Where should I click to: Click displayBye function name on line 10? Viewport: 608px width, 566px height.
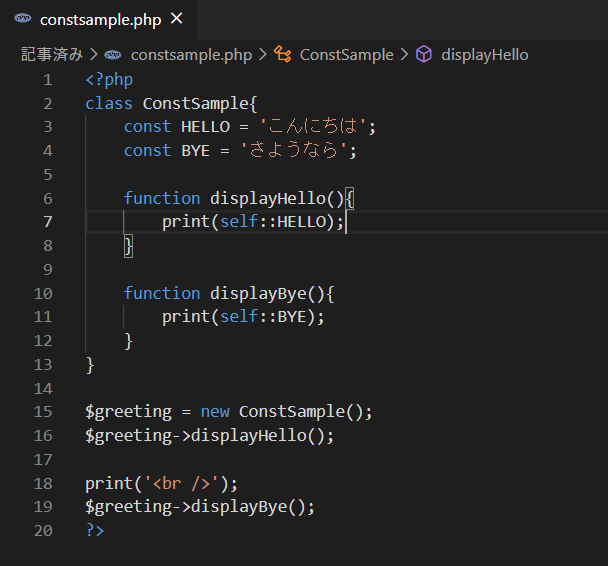(x=258, y=294)
